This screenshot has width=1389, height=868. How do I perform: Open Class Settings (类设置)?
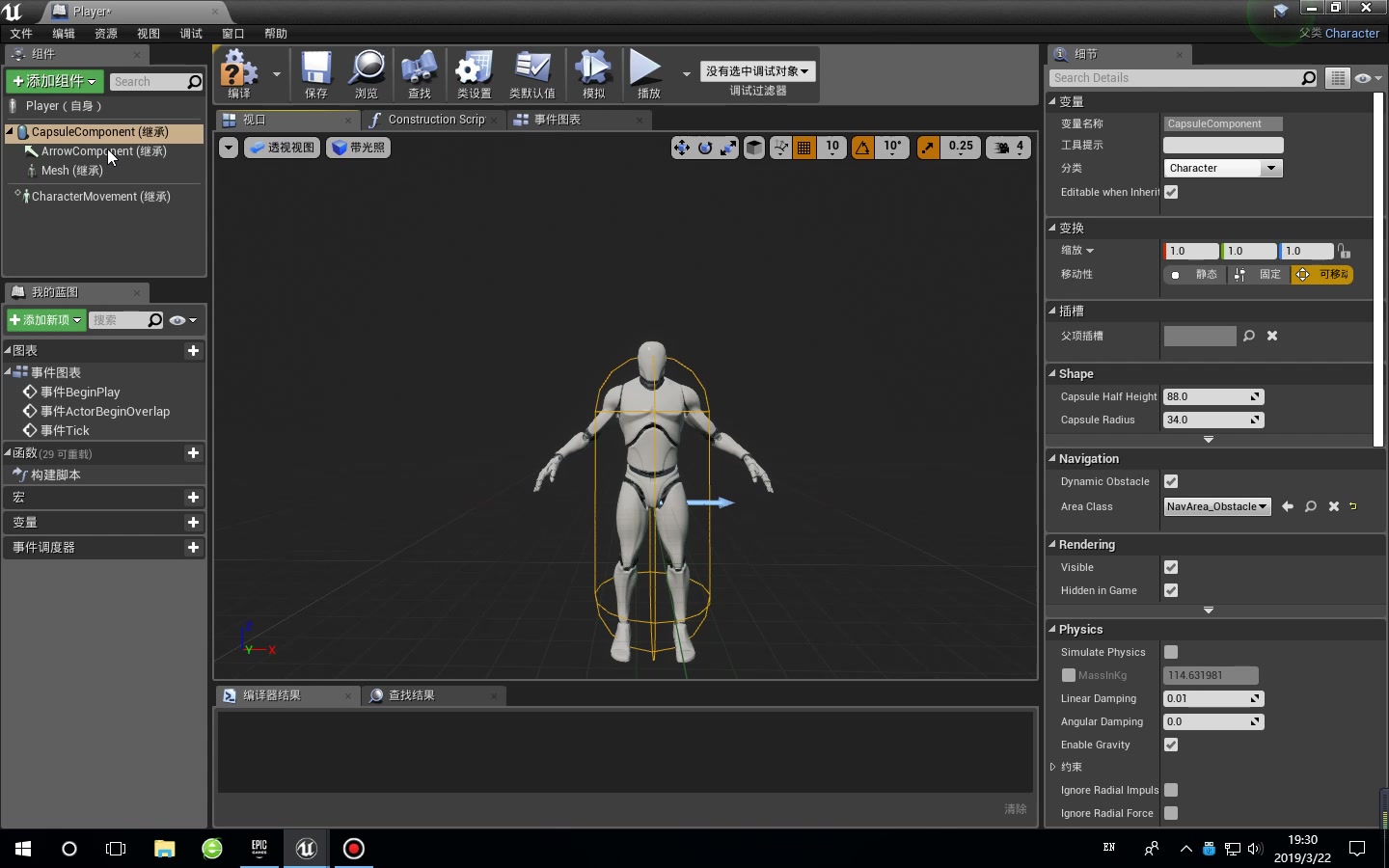tap(474, 74)
